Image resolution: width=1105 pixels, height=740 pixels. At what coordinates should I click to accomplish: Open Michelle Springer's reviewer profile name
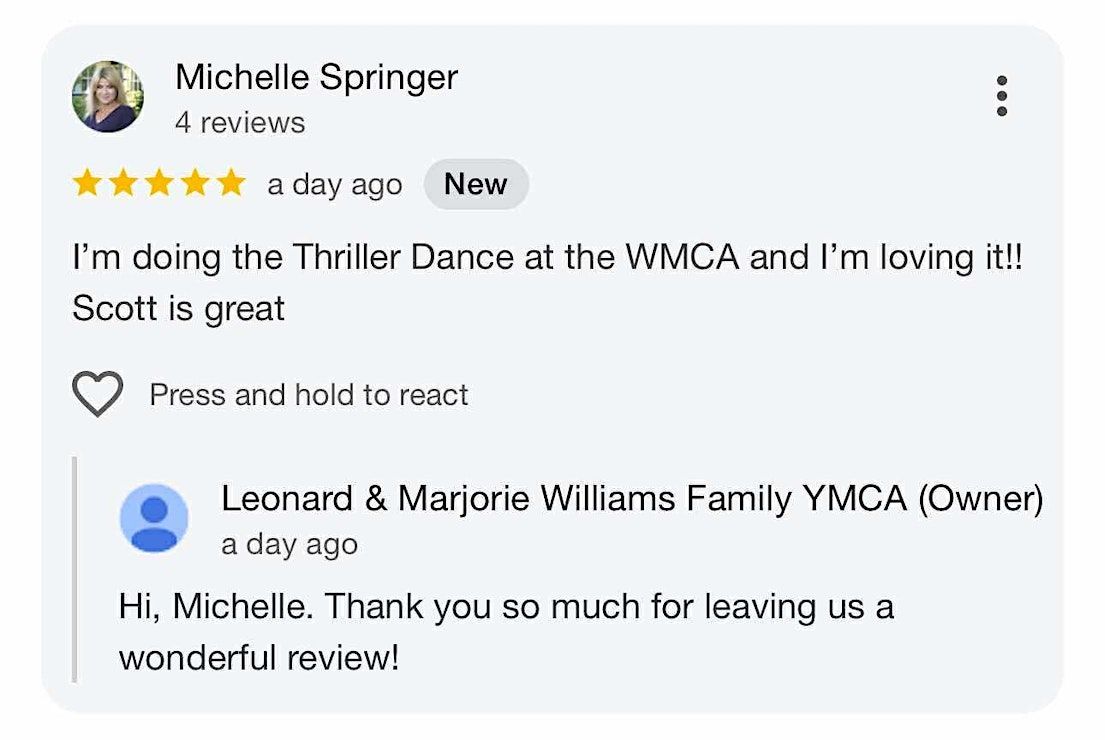[316, 77]
